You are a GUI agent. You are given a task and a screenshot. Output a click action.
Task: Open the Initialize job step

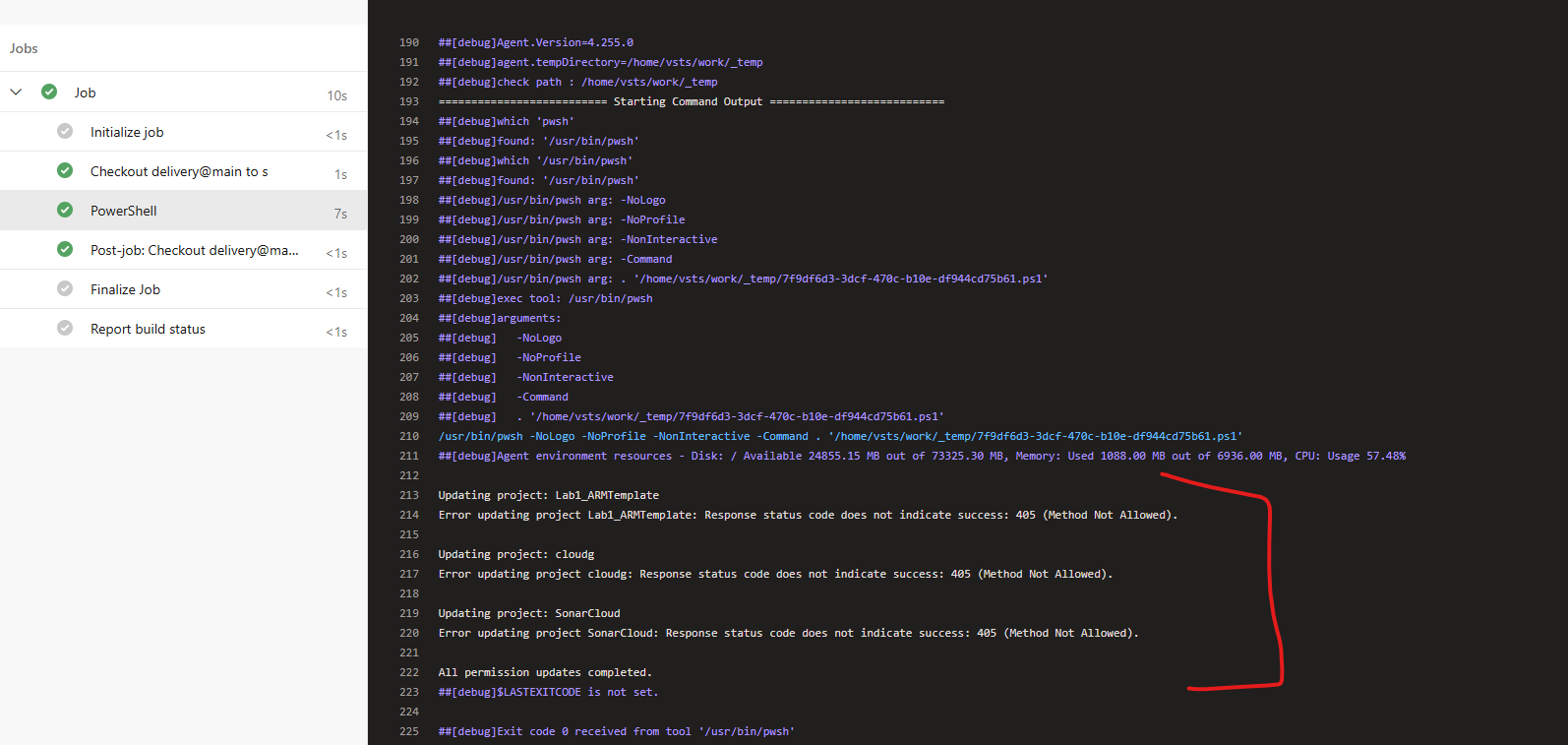(183, 132)
